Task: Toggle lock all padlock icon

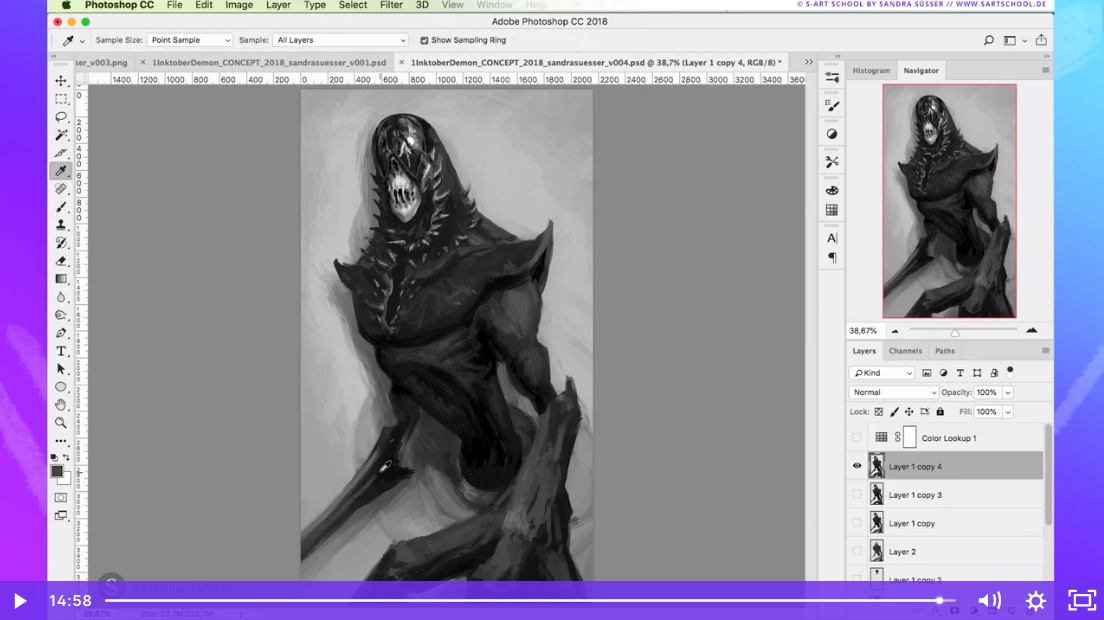Action: [940, 412]
